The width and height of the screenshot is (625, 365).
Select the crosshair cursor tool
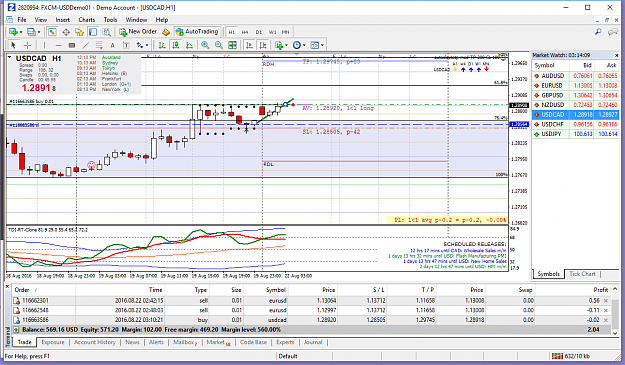(27, 45)
